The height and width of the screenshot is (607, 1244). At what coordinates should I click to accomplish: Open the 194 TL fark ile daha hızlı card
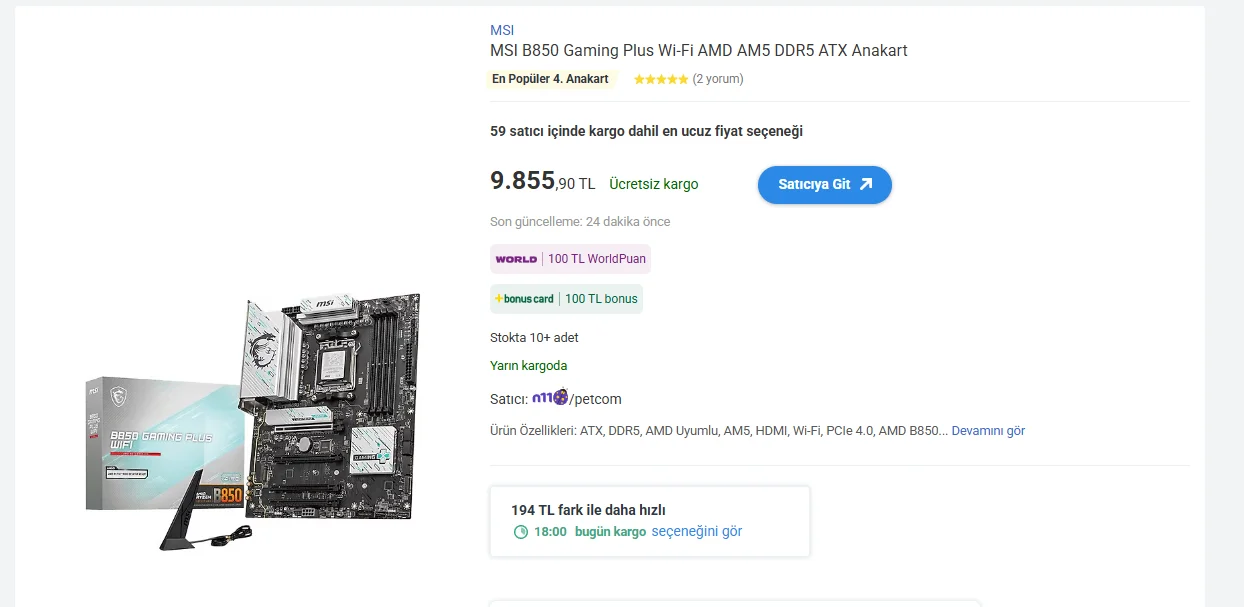coord(650,521)
